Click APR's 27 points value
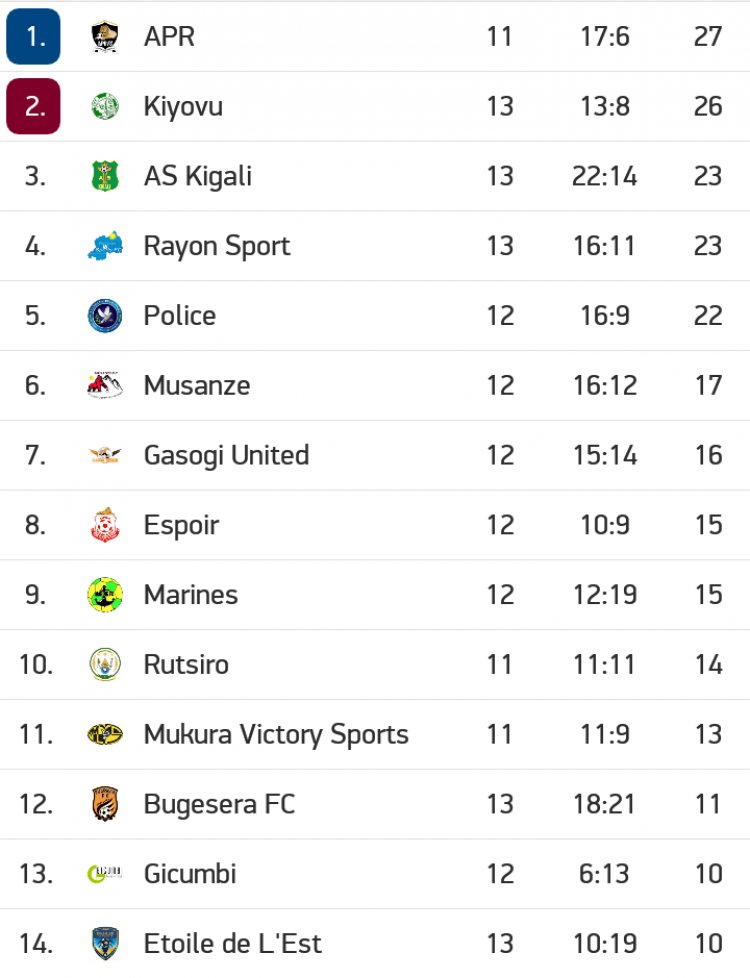 click(708, 37)
